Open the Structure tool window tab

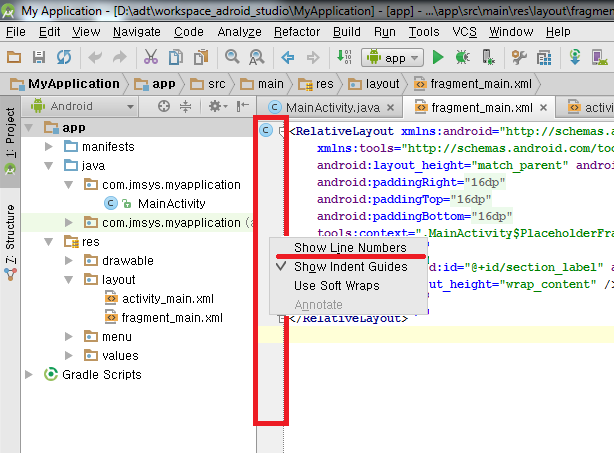tap(10, 243)
